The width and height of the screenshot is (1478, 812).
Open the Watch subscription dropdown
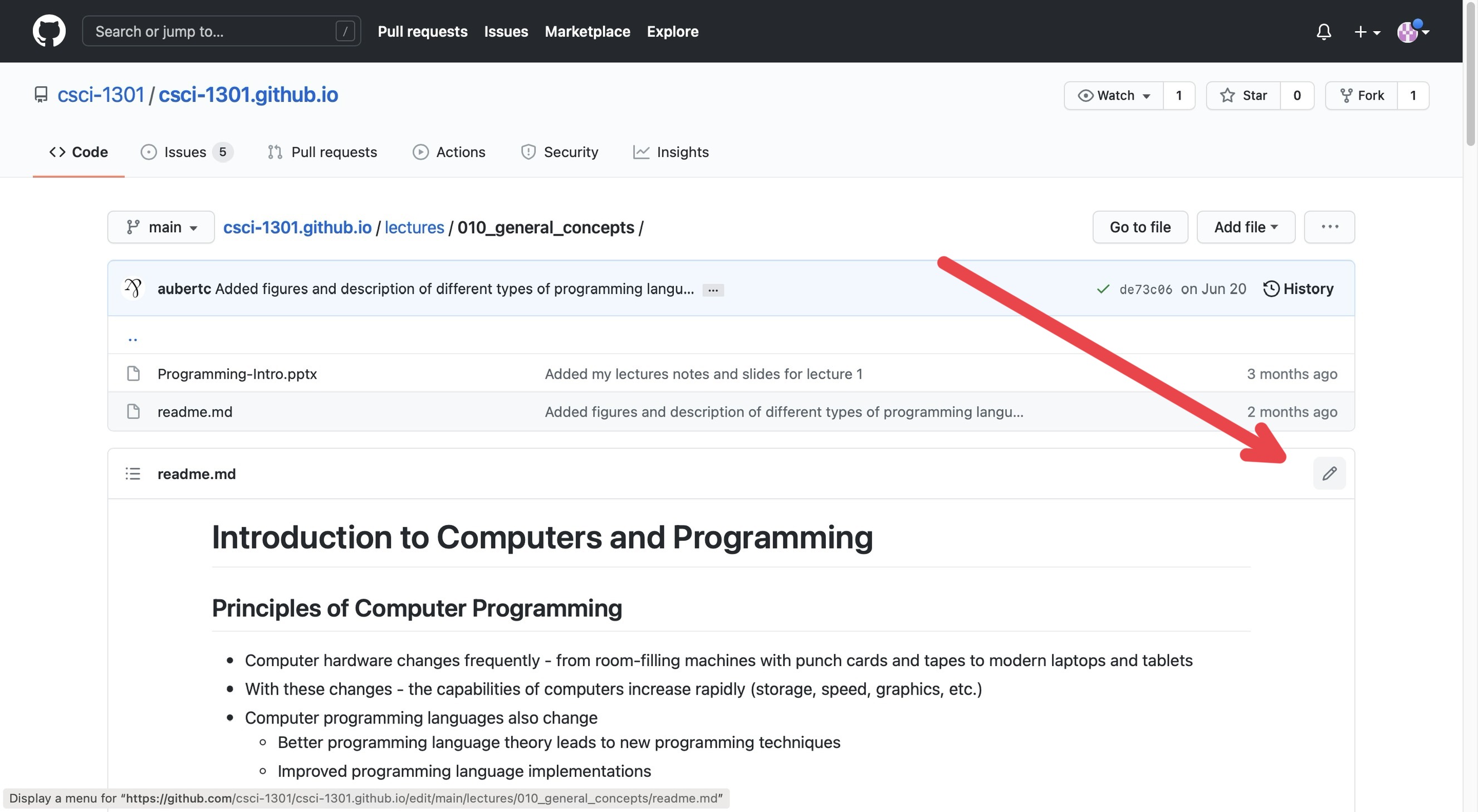click(1114, 95)
